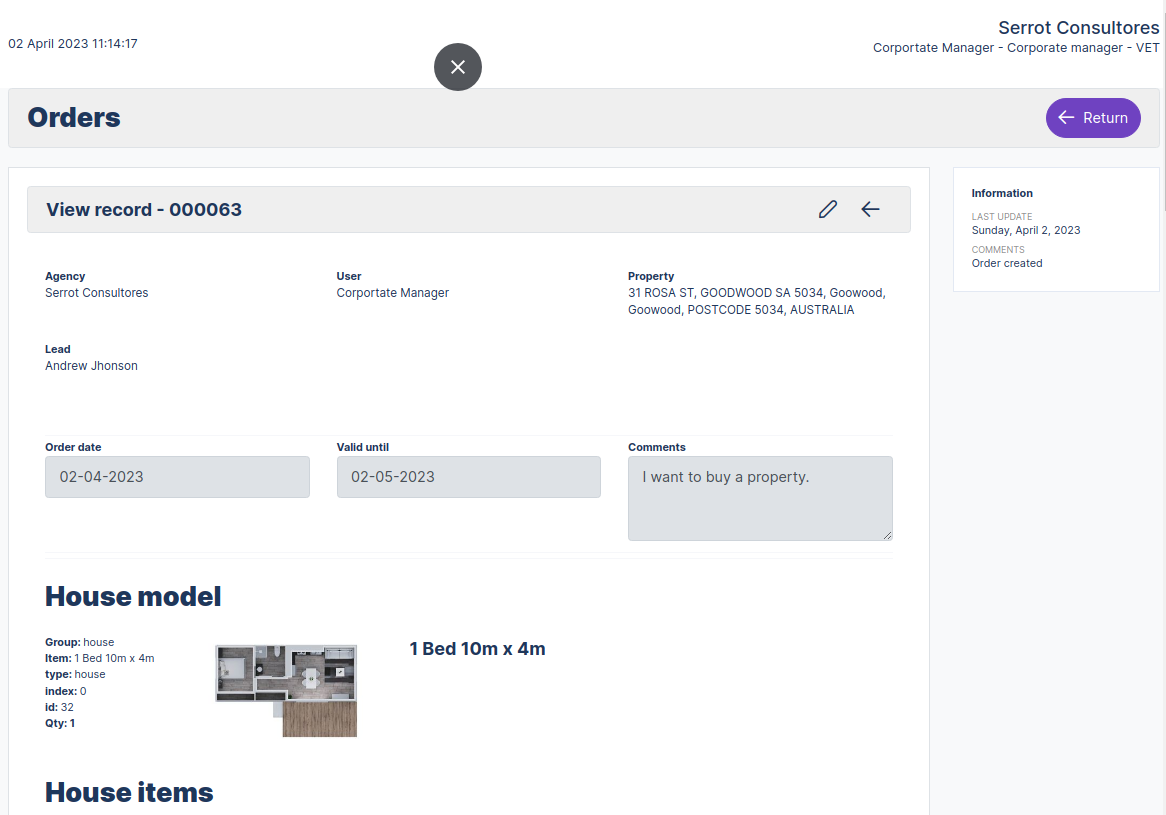The image size is (1166, 815).
Task: Click the close X icon at top
Action: (457, 66)
